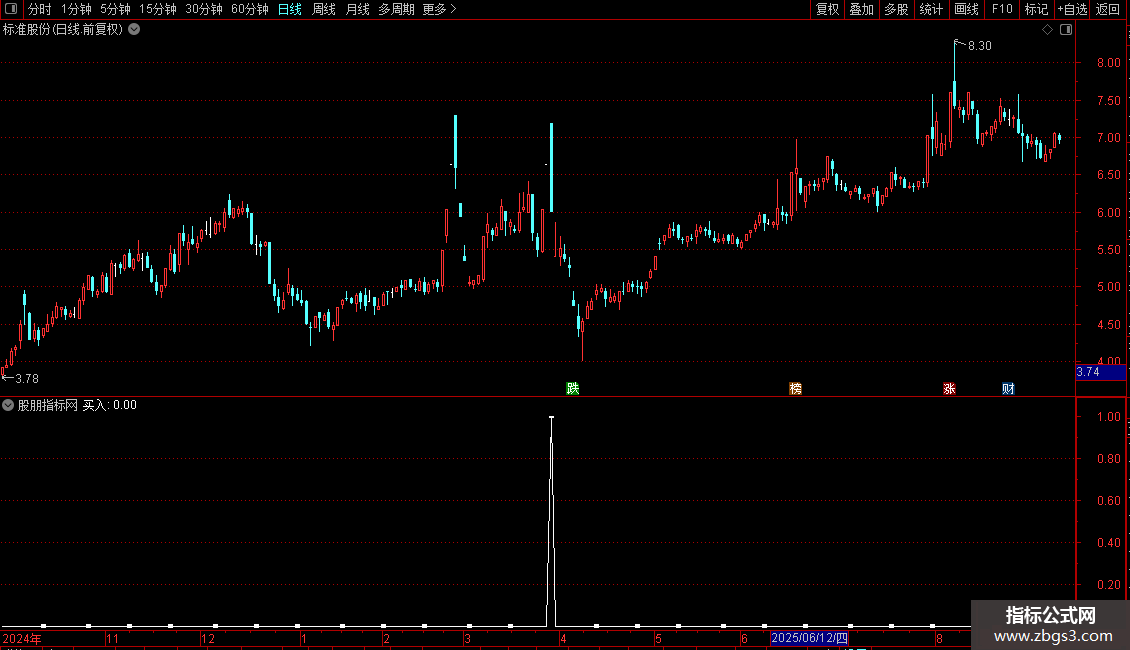Open the 统计 statistics tool
Screen dimensions: 1130x650
point(931,9)
